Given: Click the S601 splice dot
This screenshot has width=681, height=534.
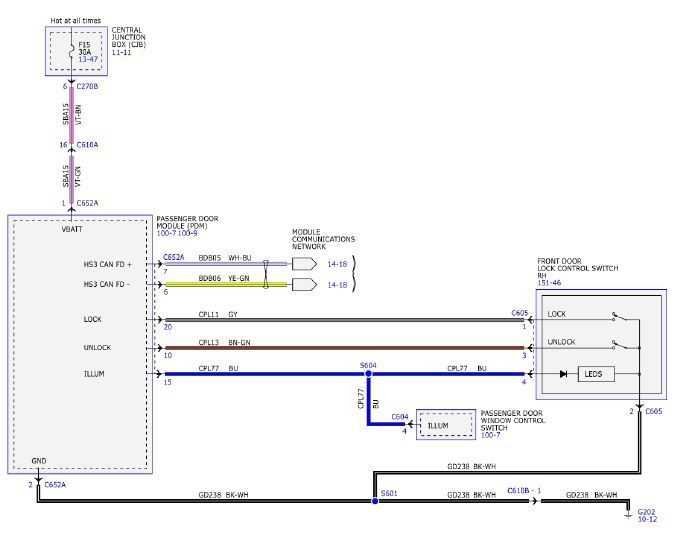Looking at the screenshot, I should click(x=375, y=501).
